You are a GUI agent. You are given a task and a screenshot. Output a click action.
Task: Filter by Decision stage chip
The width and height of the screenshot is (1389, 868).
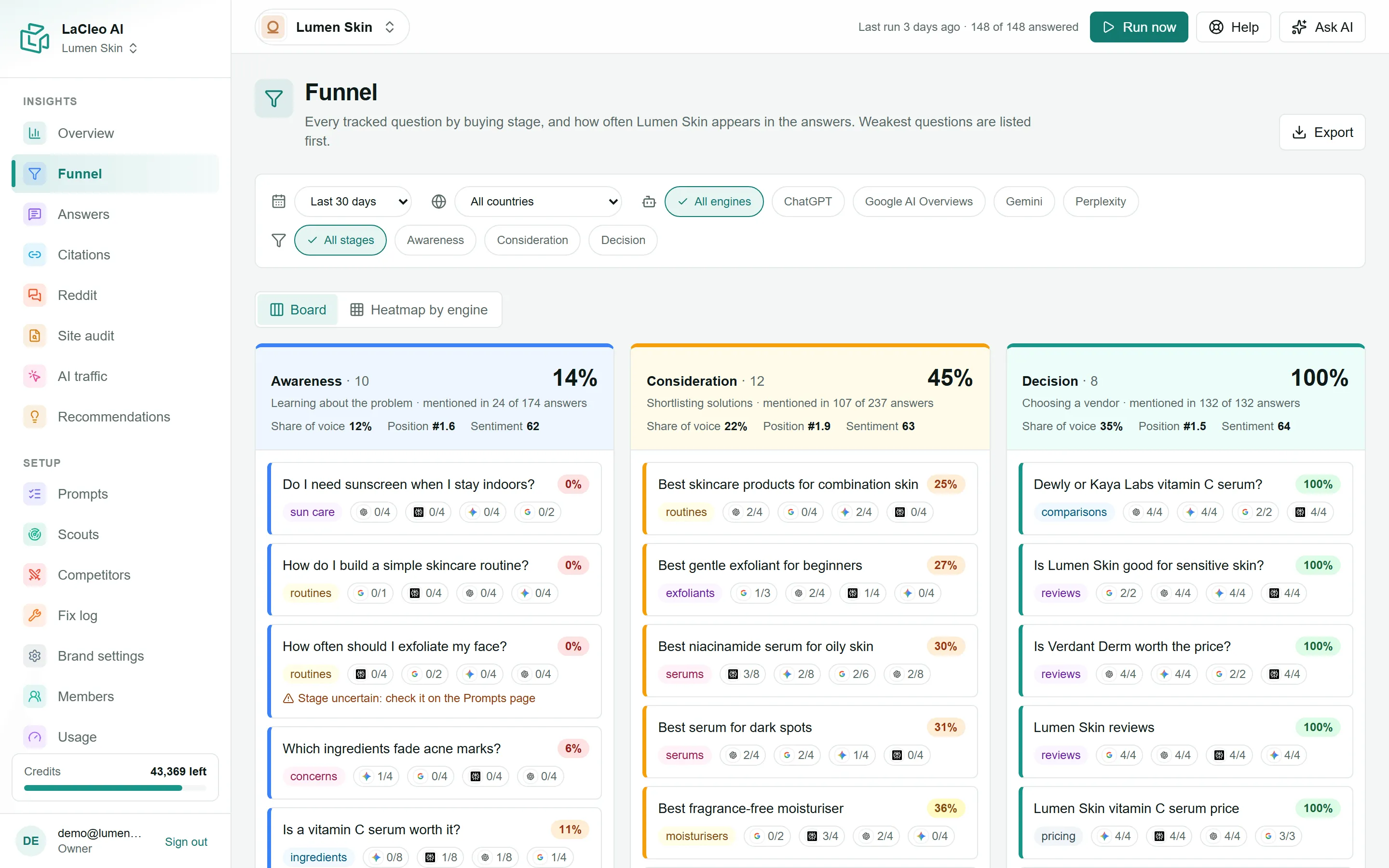[623, 240]
